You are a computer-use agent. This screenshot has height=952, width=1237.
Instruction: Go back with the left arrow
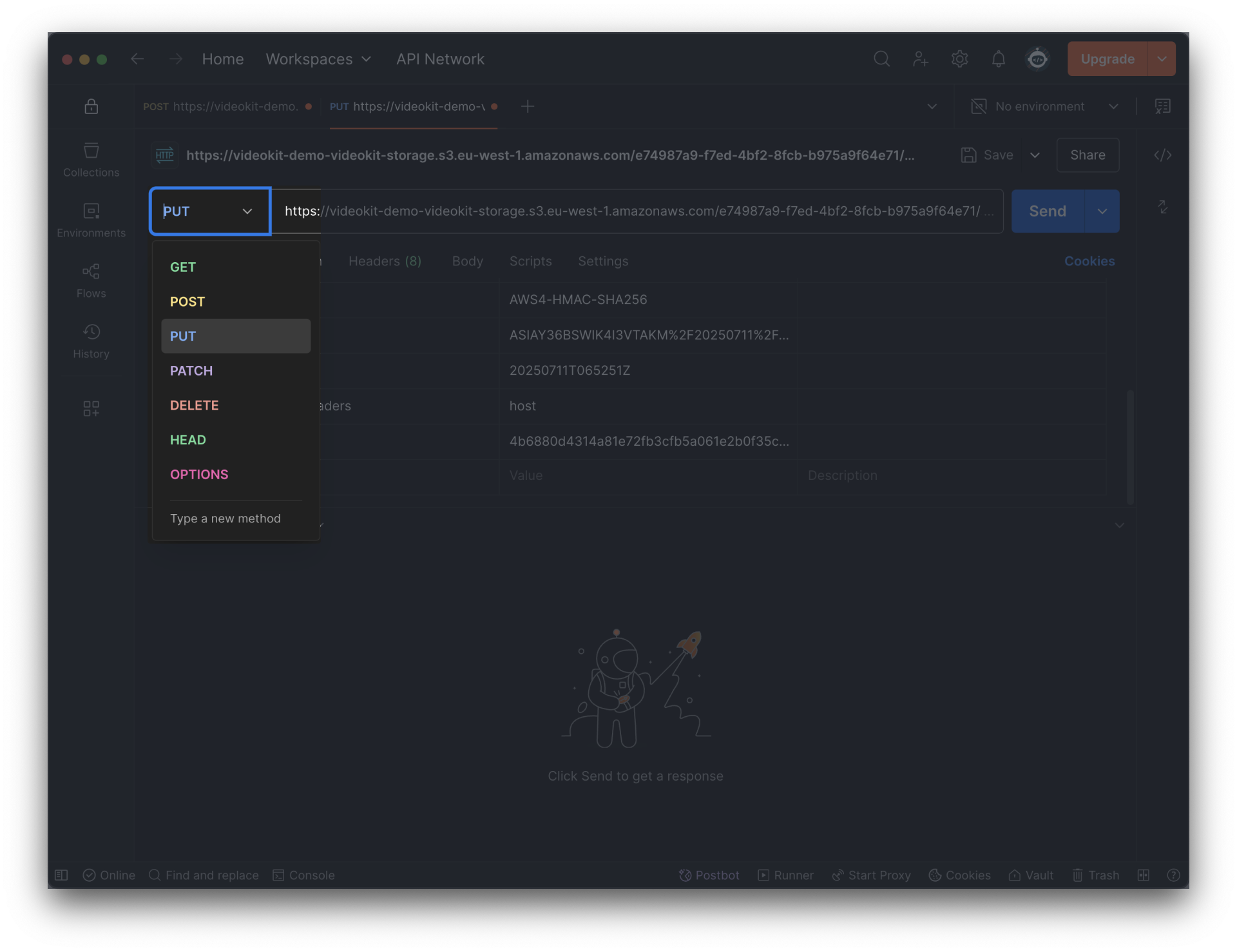tap(137, 59)
